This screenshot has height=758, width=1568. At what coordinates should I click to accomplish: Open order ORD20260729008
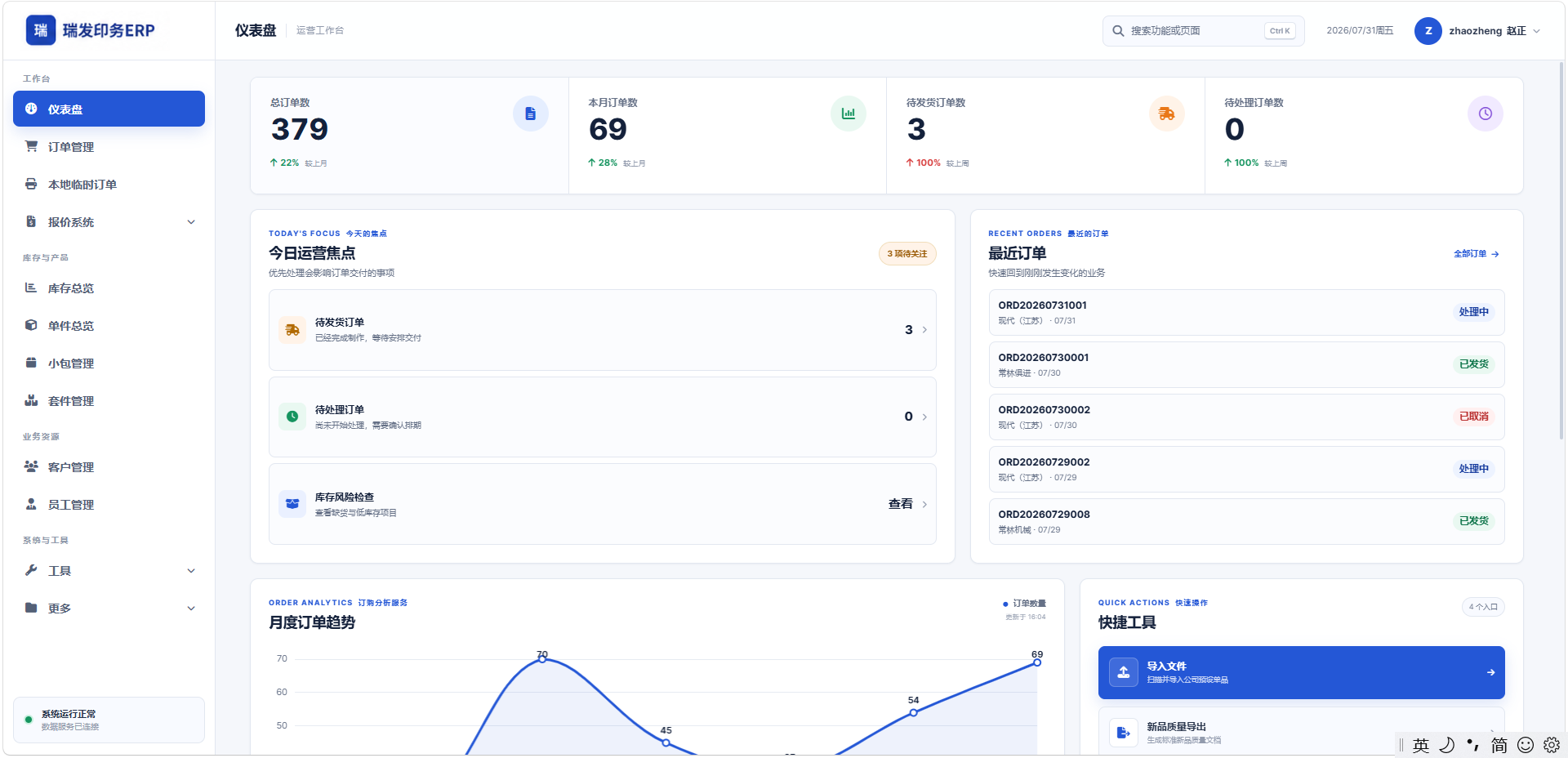point(1246,521)
